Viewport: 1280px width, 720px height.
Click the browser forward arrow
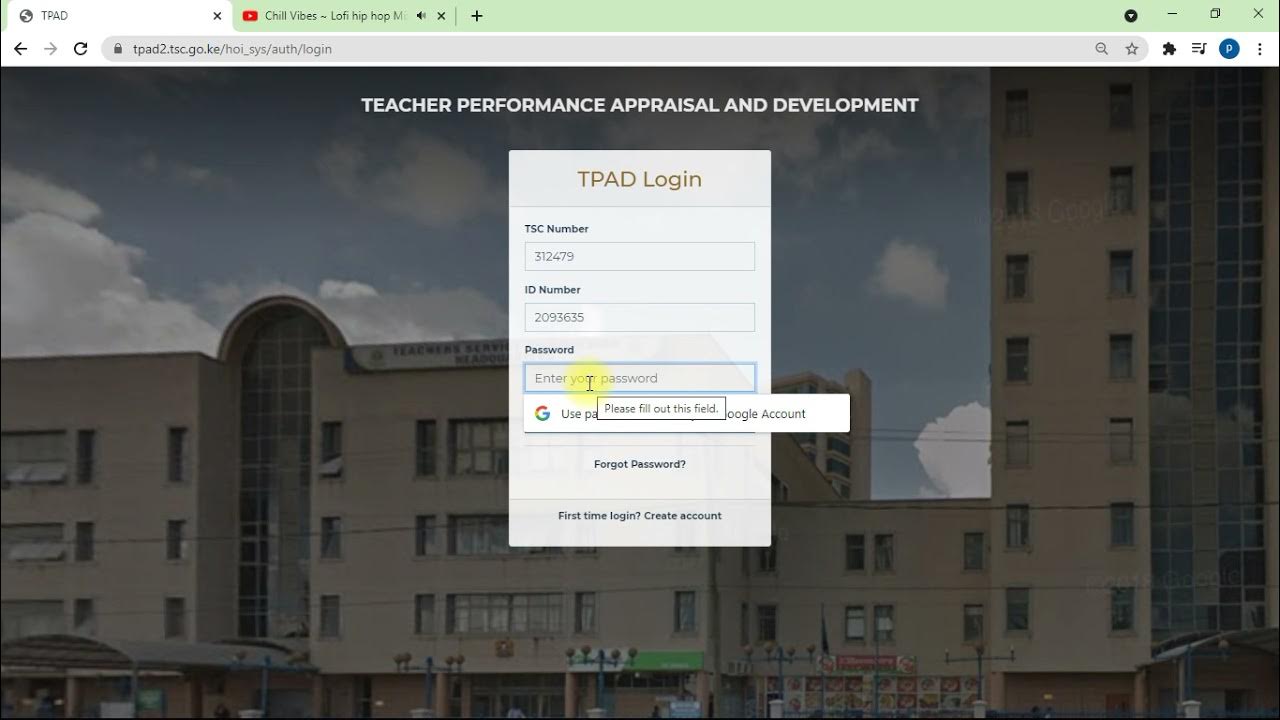pos(50,48)
